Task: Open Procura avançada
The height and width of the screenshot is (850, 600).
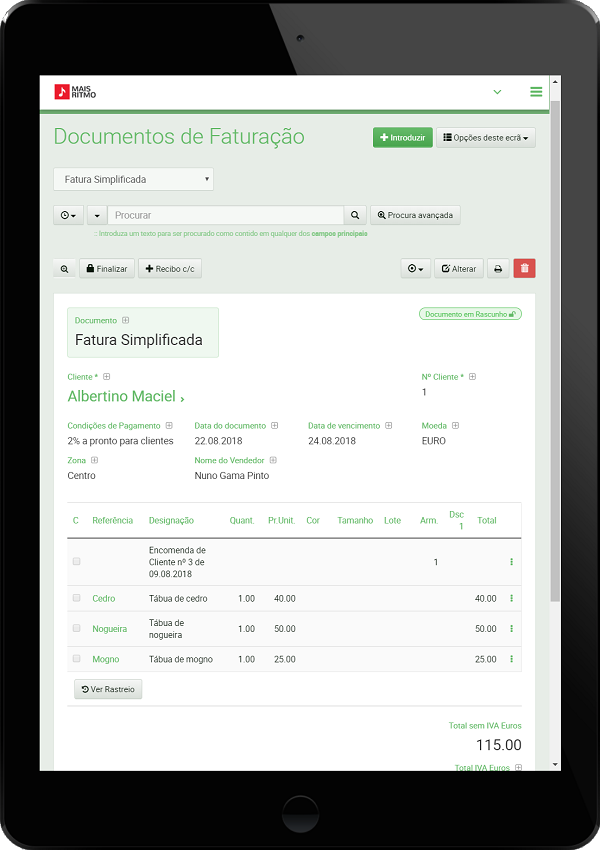Action: pyautogui.click(x=415, y=215)
